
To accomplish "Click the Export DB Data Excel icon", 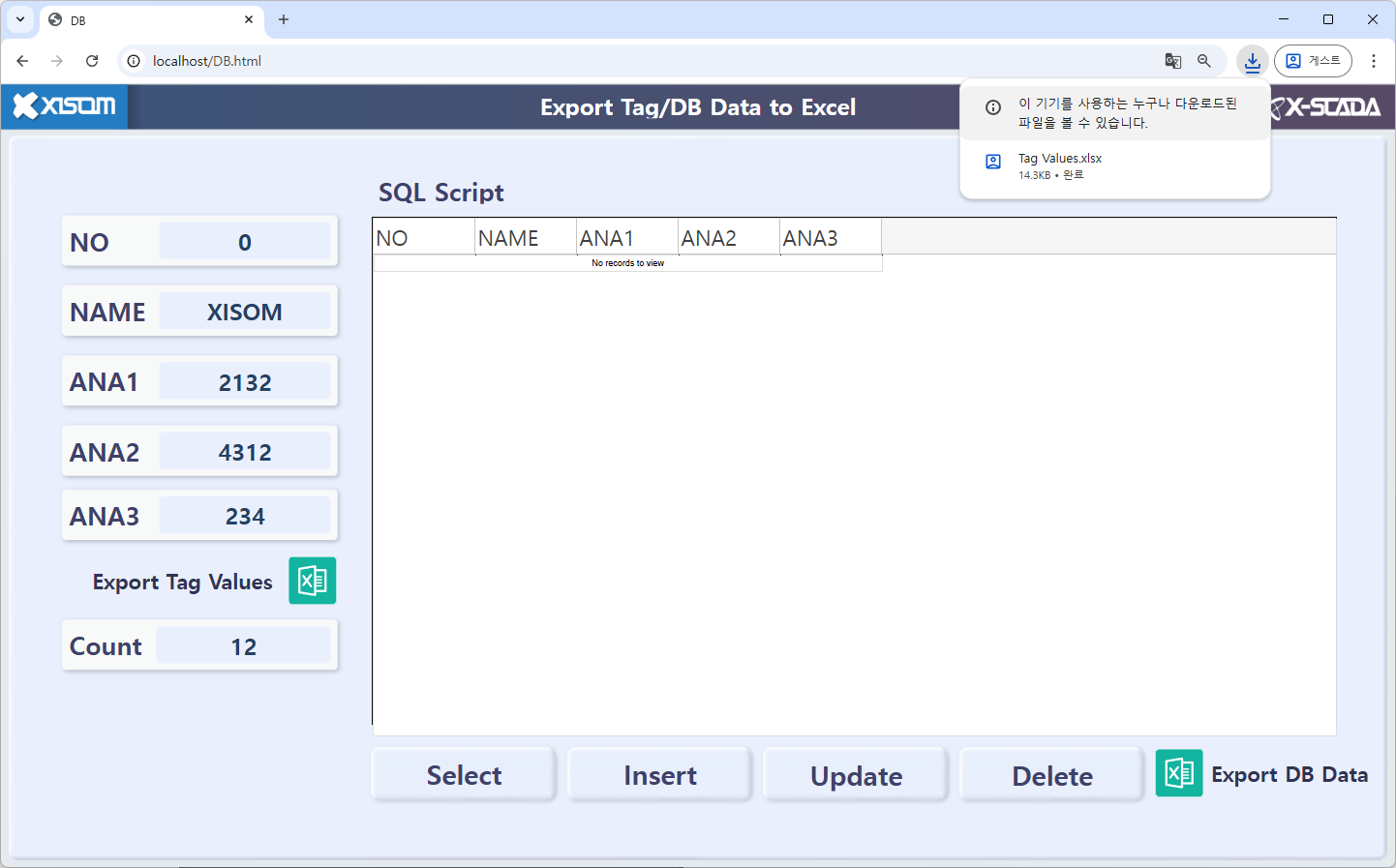I will coord(1178,773).
